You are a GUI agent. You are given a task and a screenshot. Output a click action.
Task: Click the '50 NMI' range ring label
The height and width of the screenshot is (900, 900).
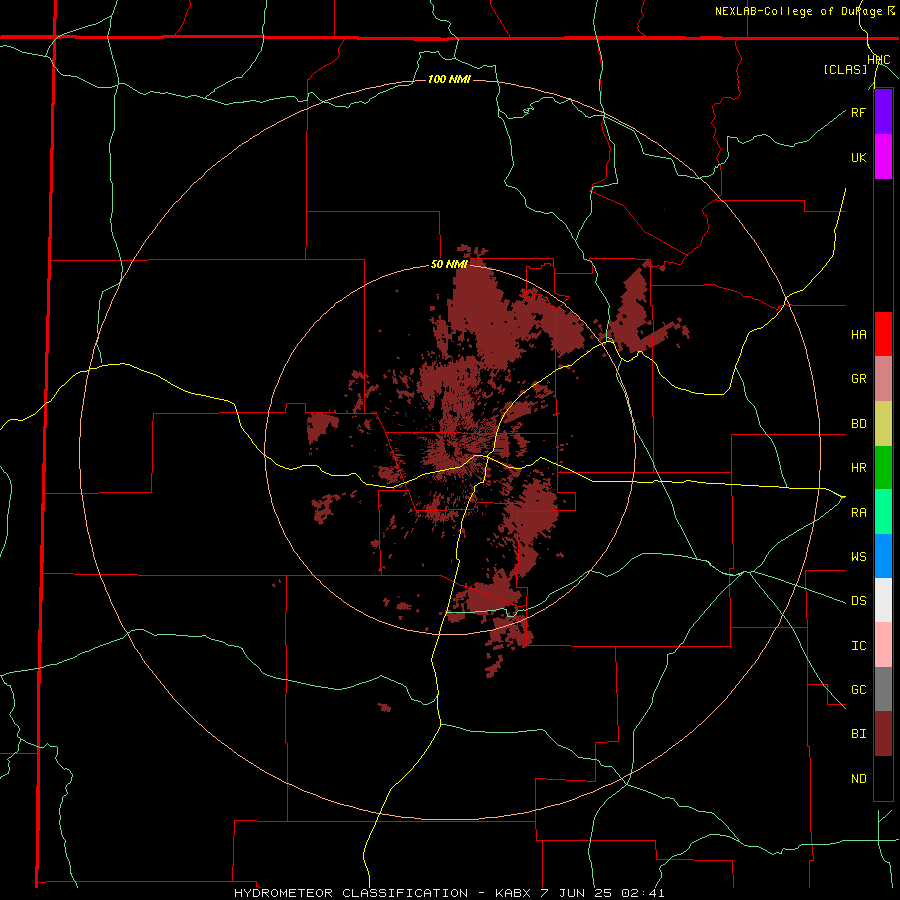point(449,265)
